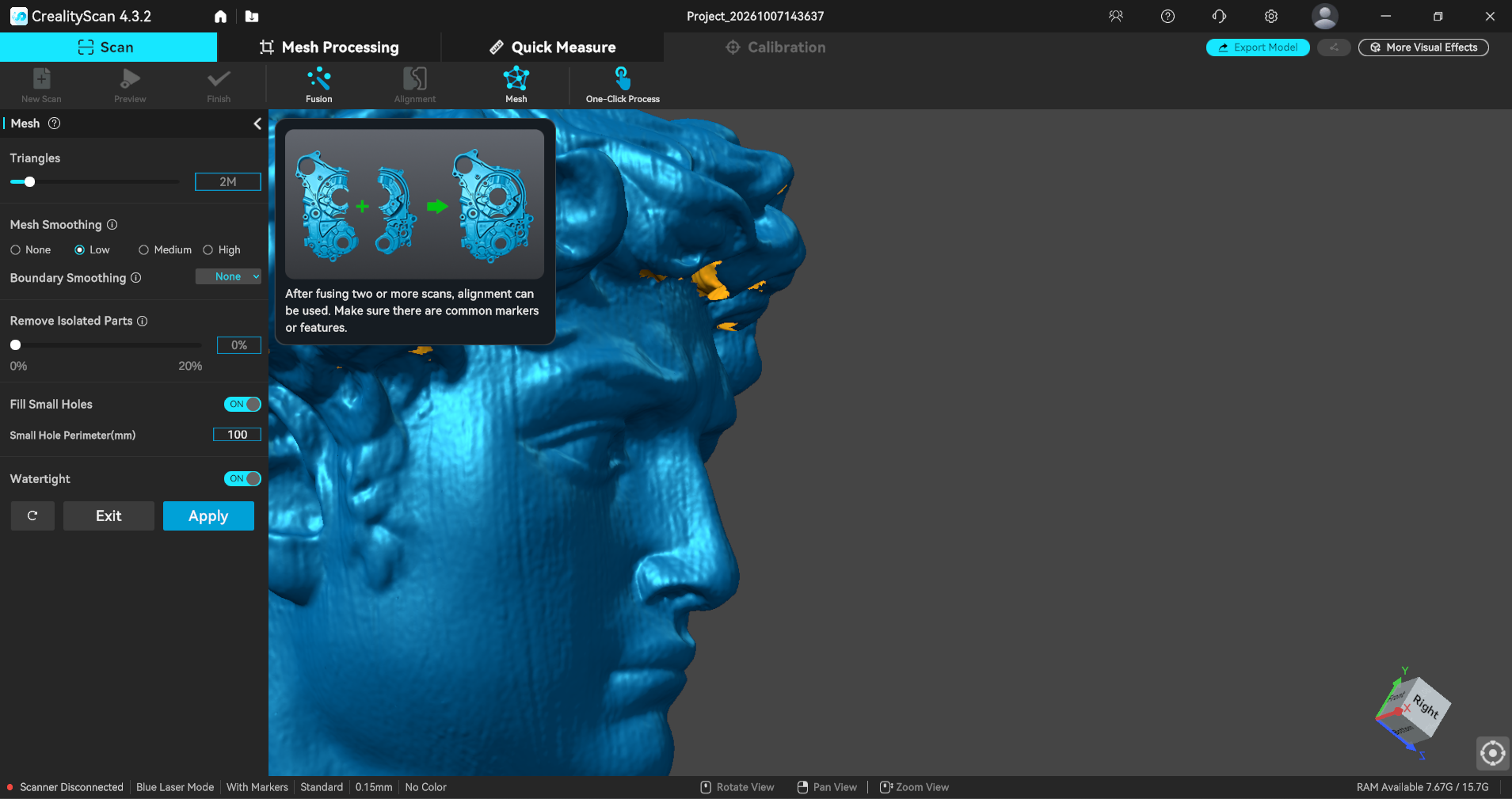Open the Mesh tool in toolbar
This screenshot has height=799, width=1512.
[x=516, y=79]
